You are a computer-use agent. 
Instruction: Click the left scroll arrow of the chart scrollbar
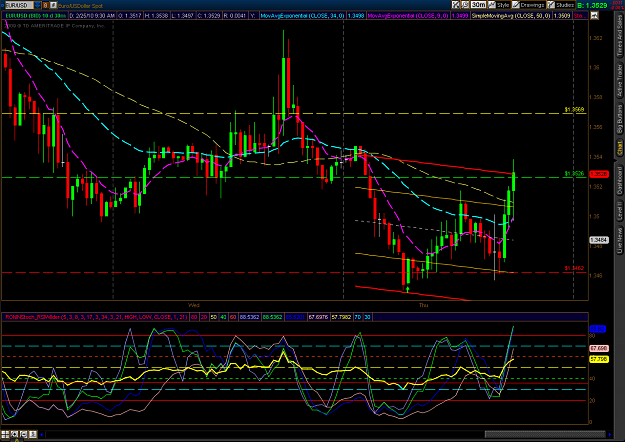tap(41, 434)
